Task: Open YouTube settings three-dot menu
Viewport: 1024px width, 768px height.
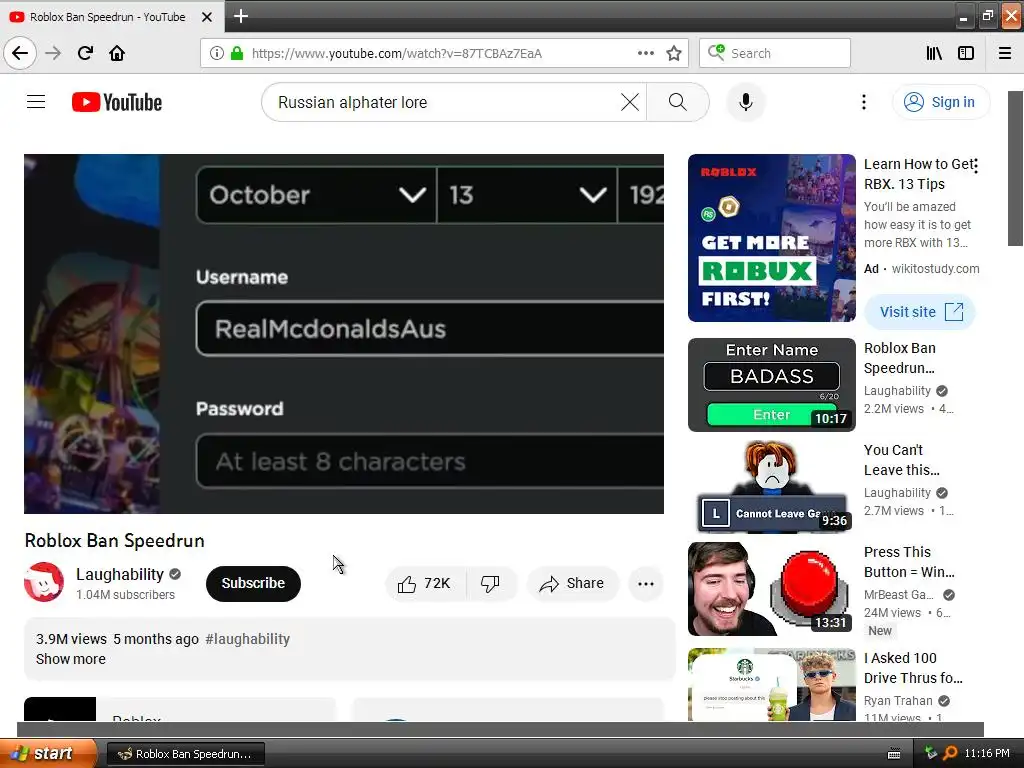Action: click(863, 102)
